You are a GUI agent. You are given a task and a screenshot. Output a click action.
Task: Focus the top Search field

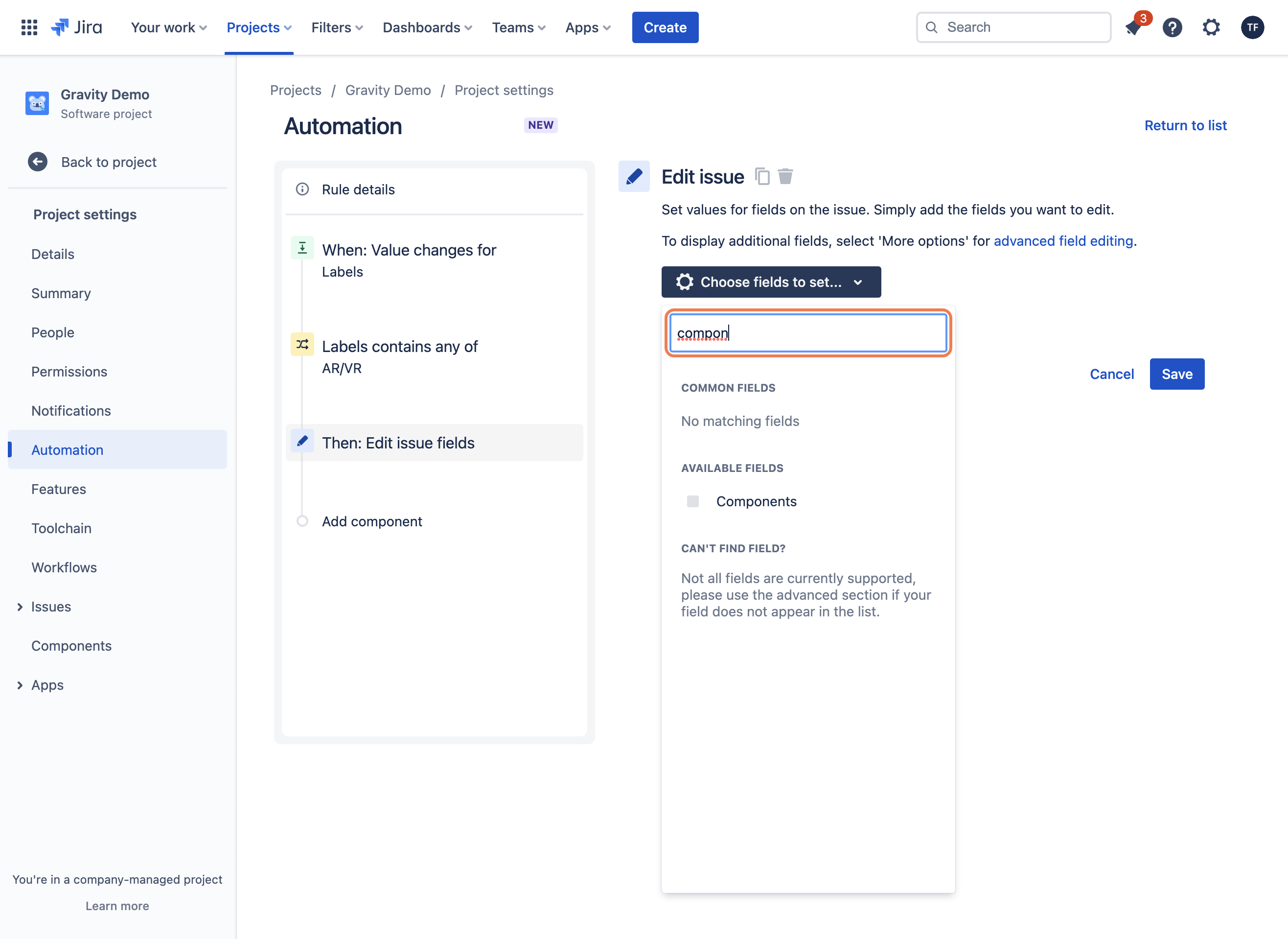(1013, 27)
